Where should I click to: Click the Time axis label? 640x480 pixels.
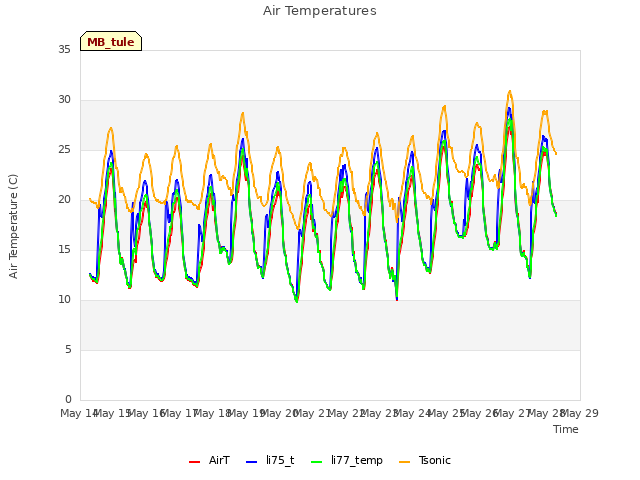[566, 429]
